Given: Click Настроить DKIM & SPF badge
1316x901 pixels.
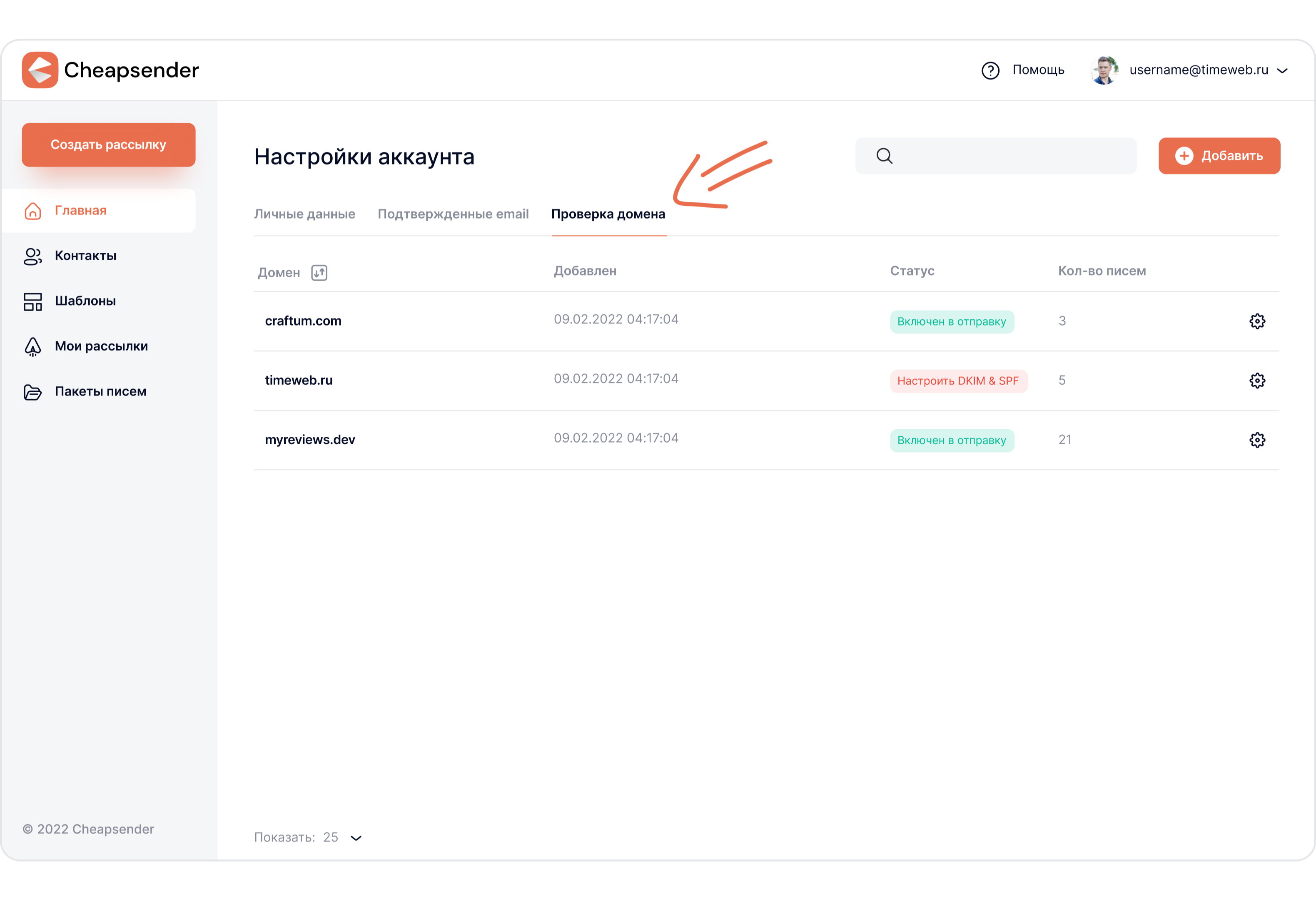Looking at the screenshot, I should (958, 381).
